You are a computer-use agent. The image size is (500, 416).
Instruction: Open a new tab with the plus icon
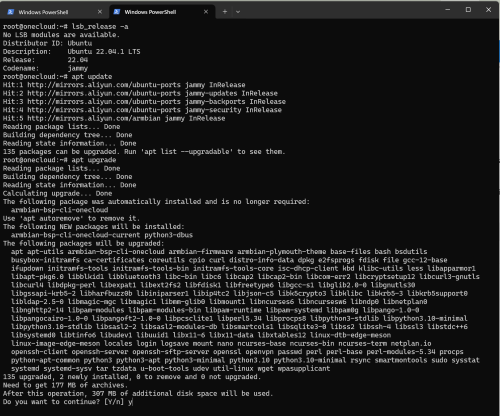pyautogui.click(x=225, y=12)
